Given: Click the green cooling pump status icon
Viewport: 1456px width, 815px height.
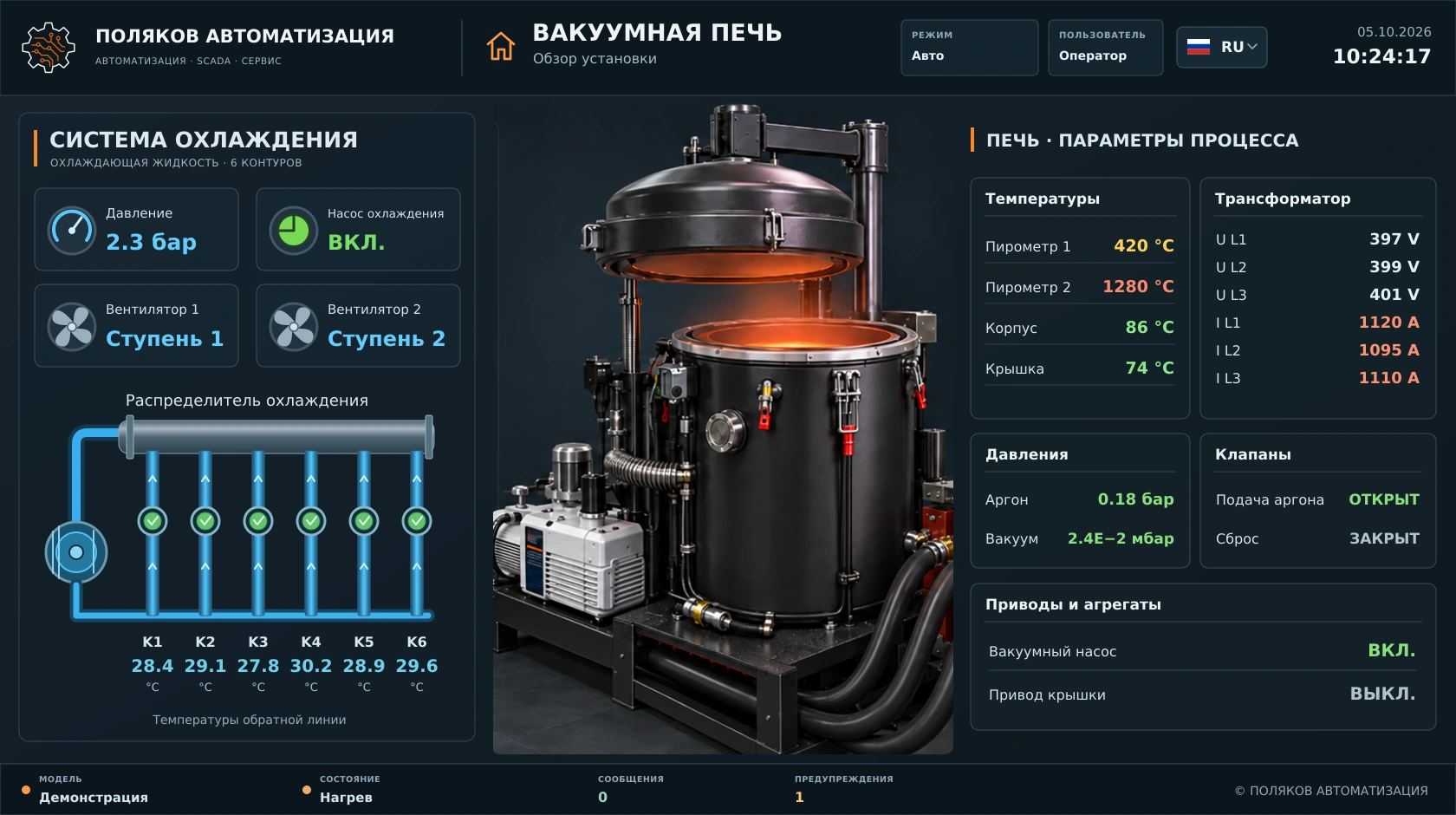Looking at the screenshot, I should (294, 231).
